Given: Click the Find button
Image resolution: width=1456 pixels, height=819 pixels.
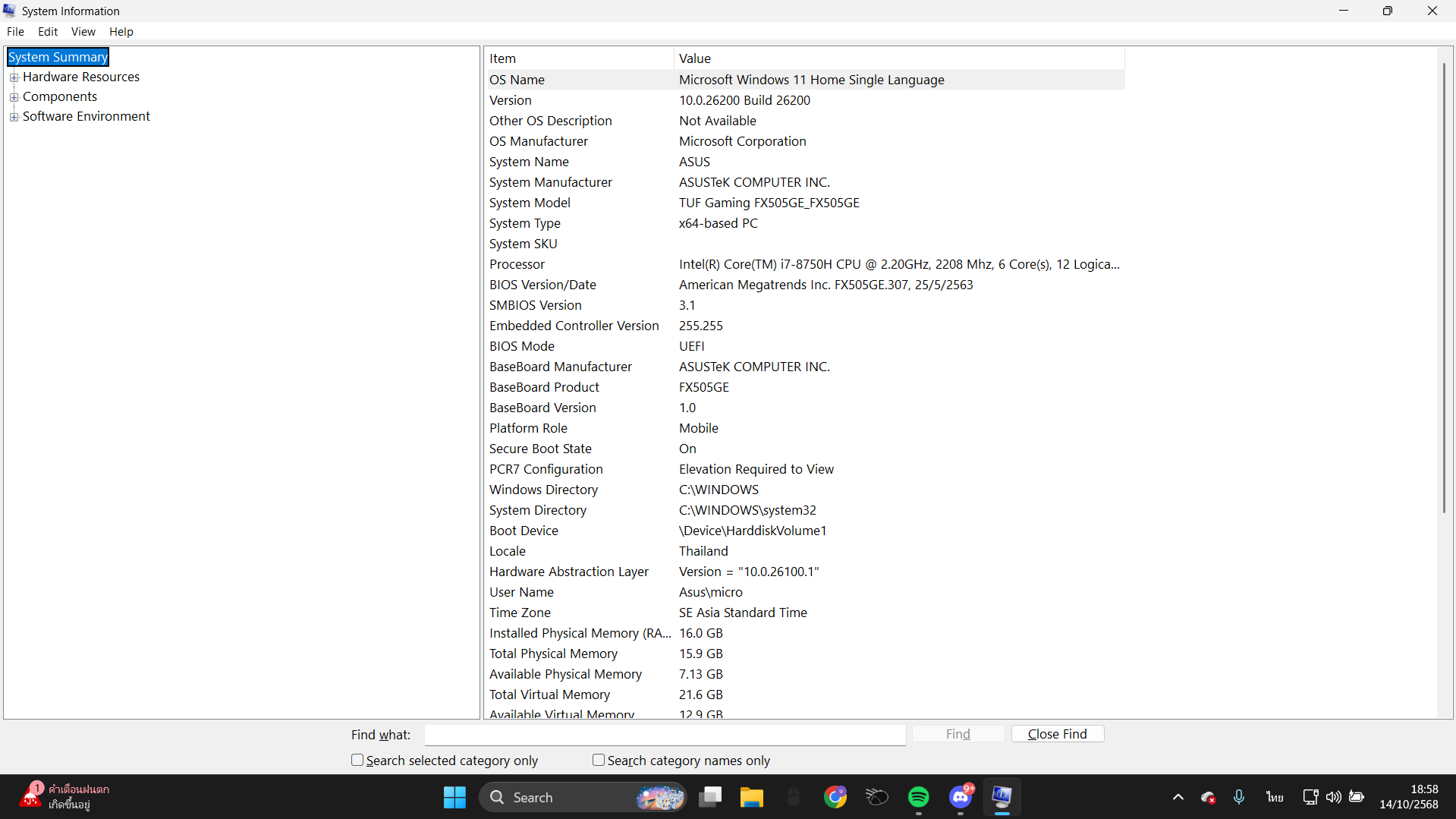Looking at the screenshot, I should tap(958, 734).
